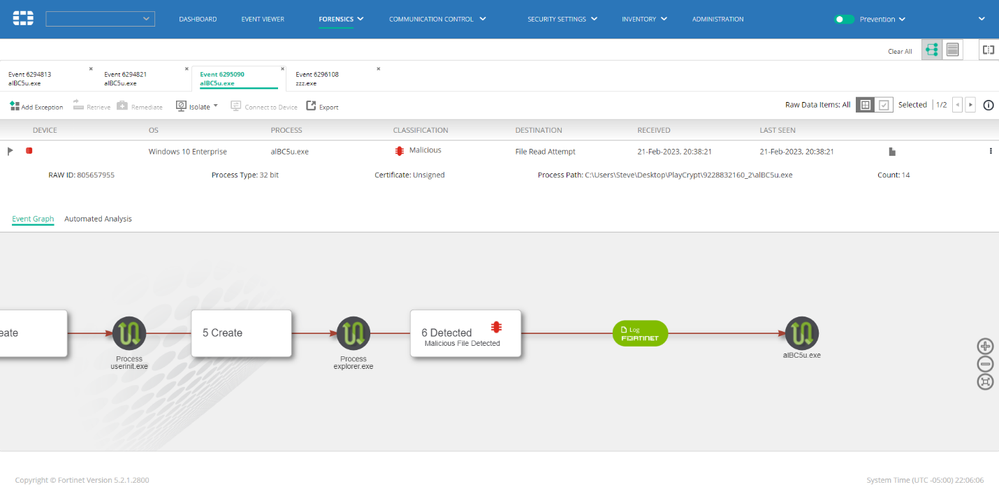This screenshot has height=487, width=999.
Task: Click the Fortinet logo icon
Action: click(x=23, y=18)
